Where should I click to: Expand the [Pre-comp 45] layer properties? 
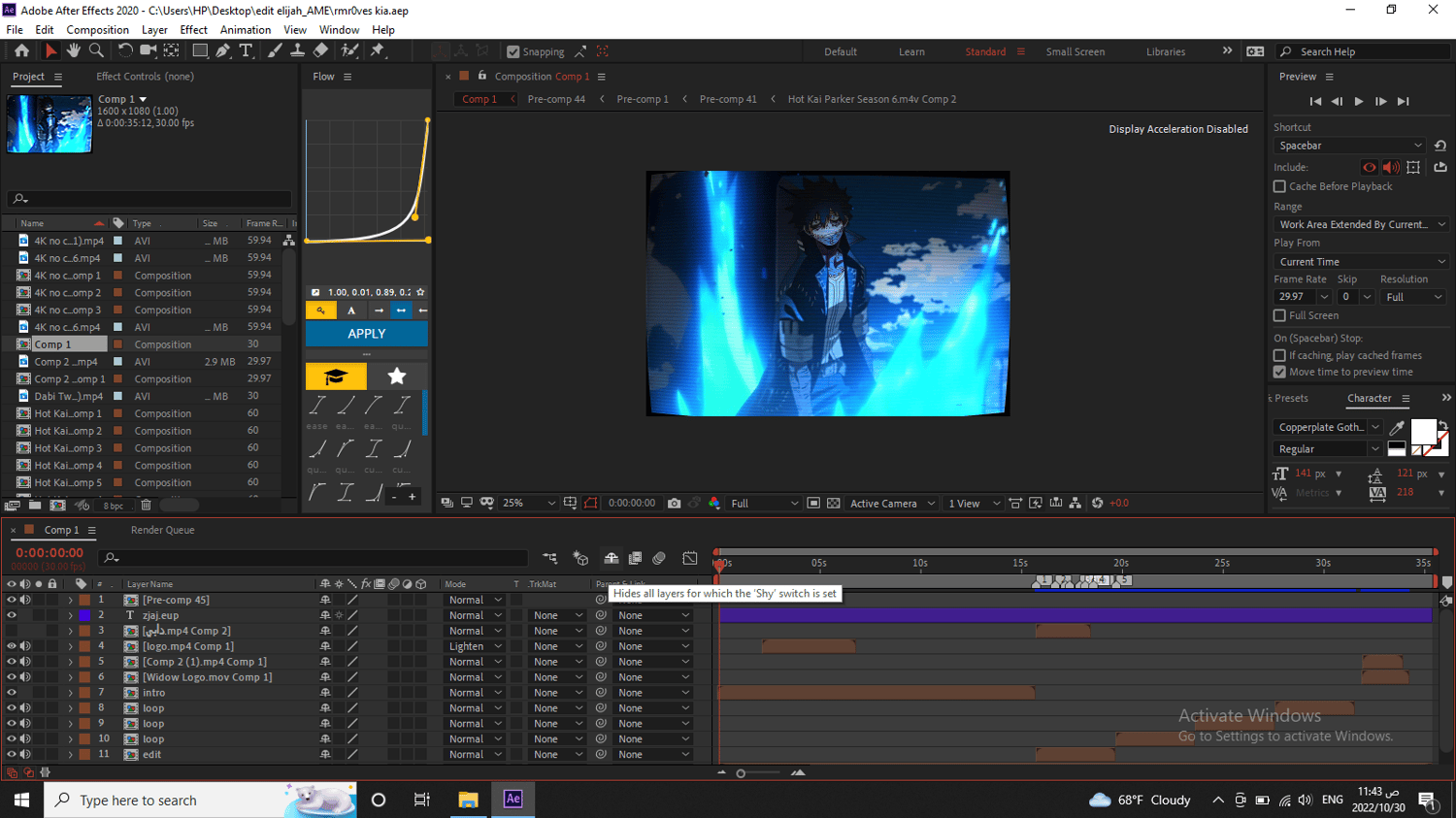pyautogui.click(x=70, y=600)
